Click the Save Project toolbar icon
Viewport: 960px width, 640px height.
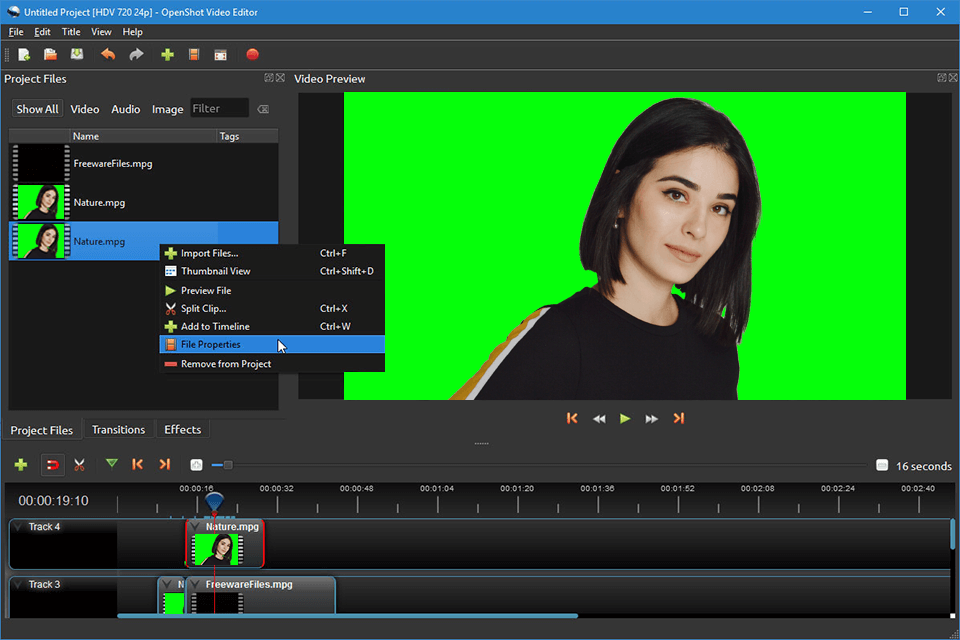click(77, 55)
